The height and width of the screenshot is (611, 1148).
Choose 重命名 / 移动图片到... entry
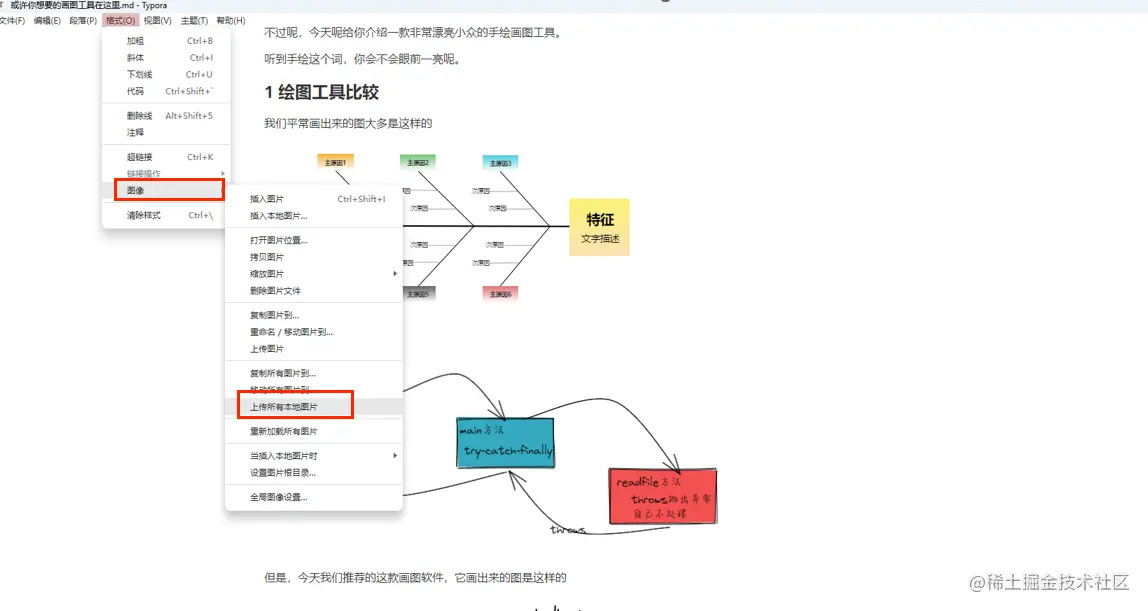[x=314, y=332]
